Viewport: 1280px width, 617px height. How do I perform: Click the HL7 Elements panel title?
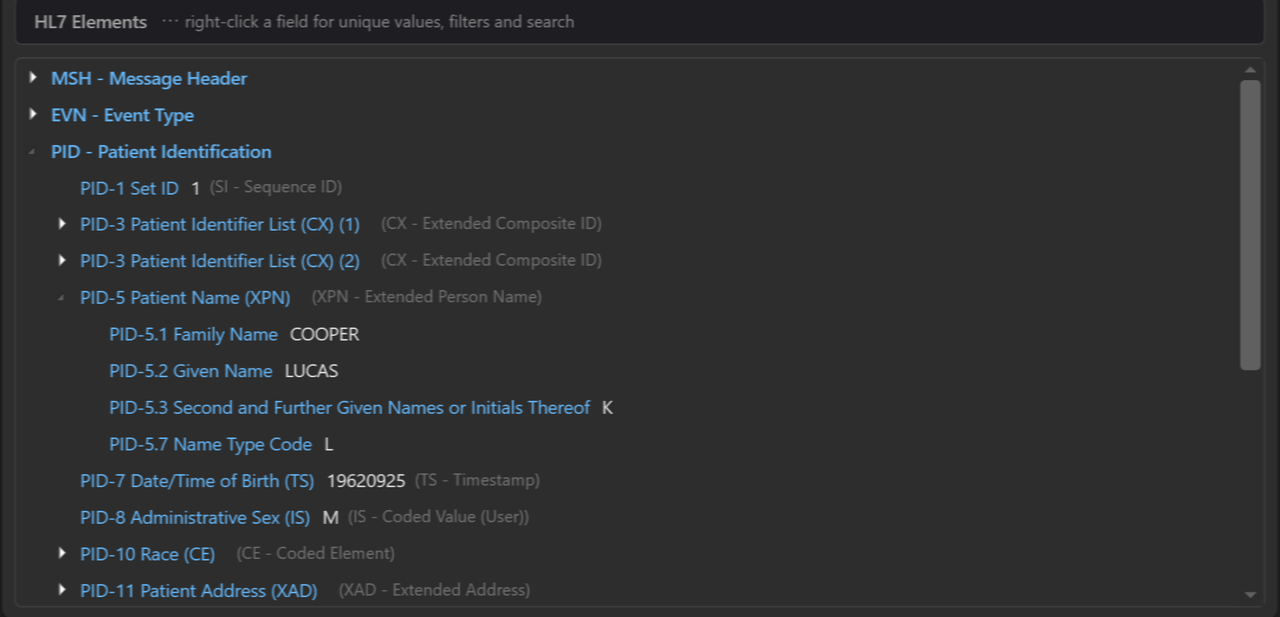pos(91,22)
